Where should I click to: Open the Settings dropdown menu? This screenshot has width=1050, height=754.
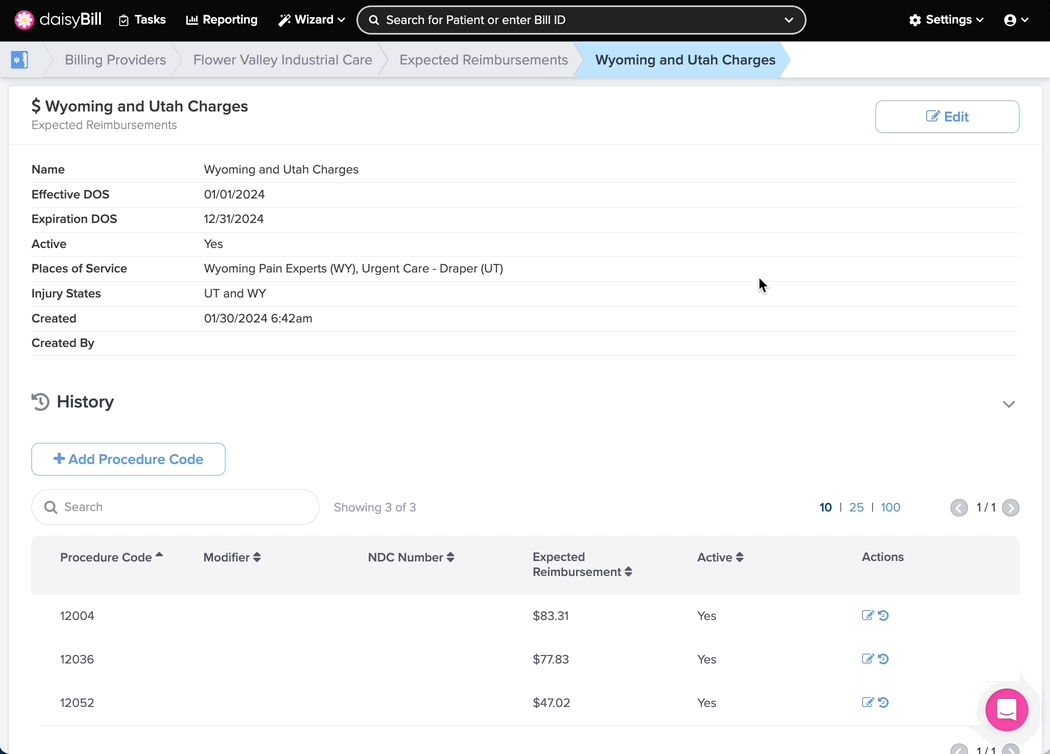945,20
